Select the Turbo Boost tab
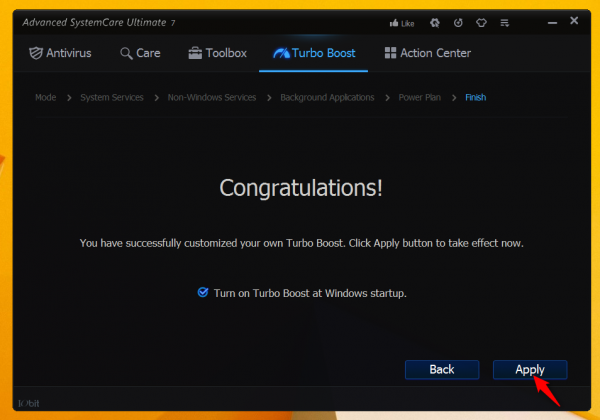The width and height of the screenshot is (600, 420). (x=314, y=53)
